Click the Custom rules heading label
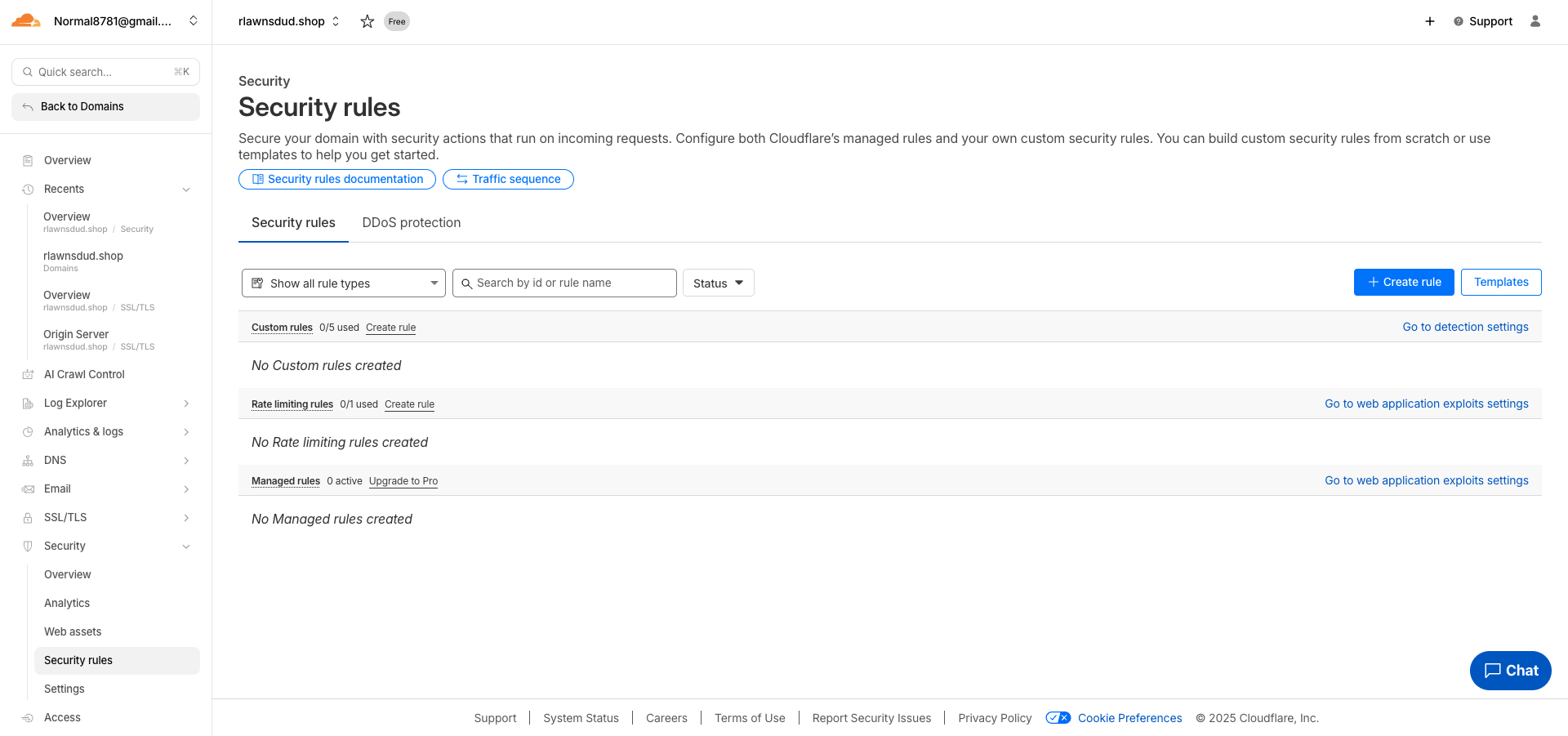The width and height of the screenshot is (1568, 736). click(282, 328)
